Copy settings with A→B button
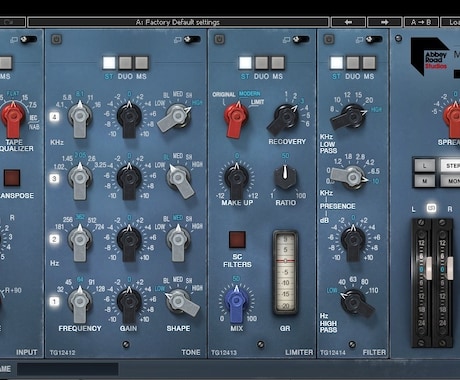This screenshot has width=460, height=380. [421, 22]
